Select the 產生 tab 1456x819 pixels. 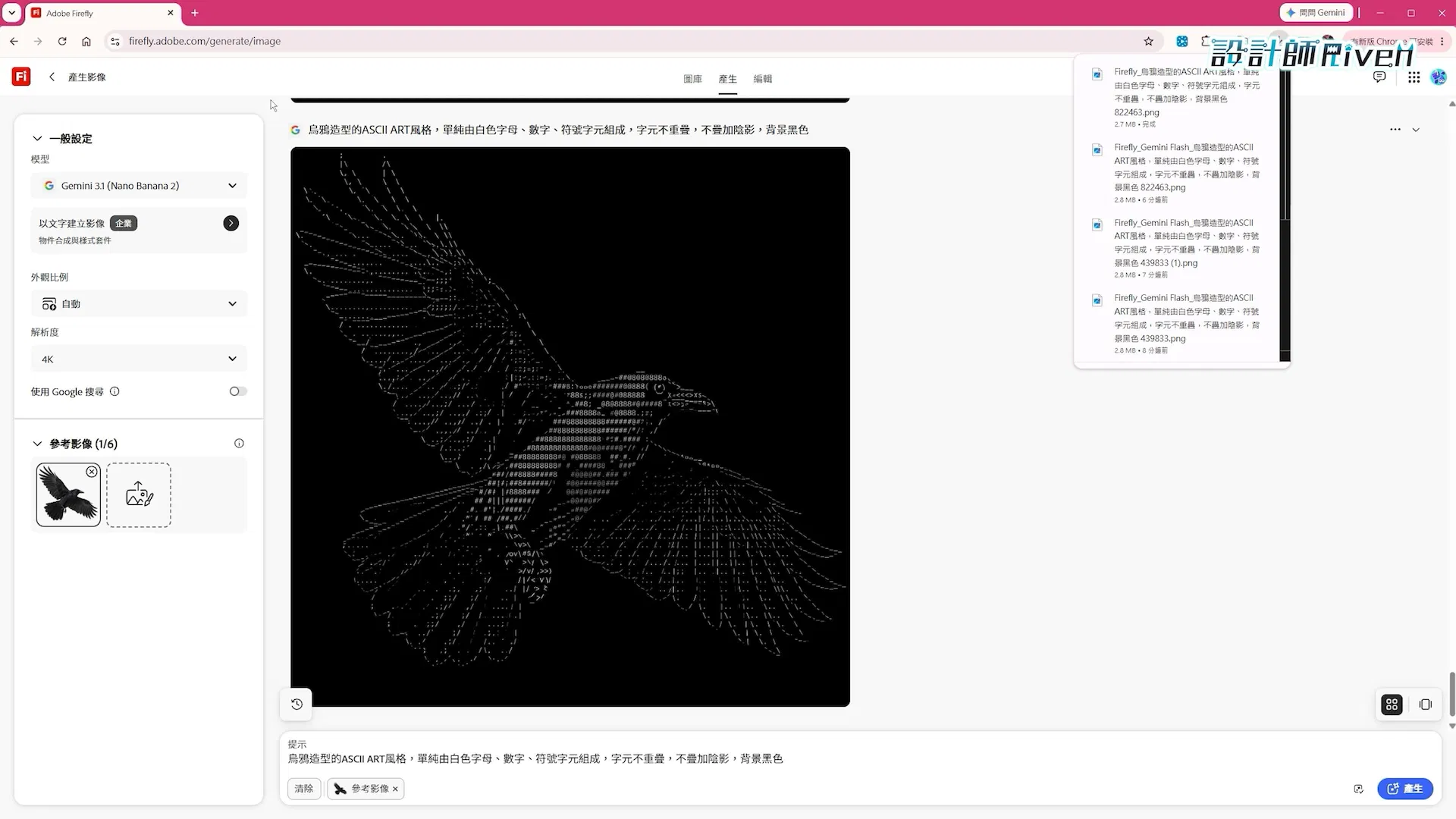click(728, 79)
